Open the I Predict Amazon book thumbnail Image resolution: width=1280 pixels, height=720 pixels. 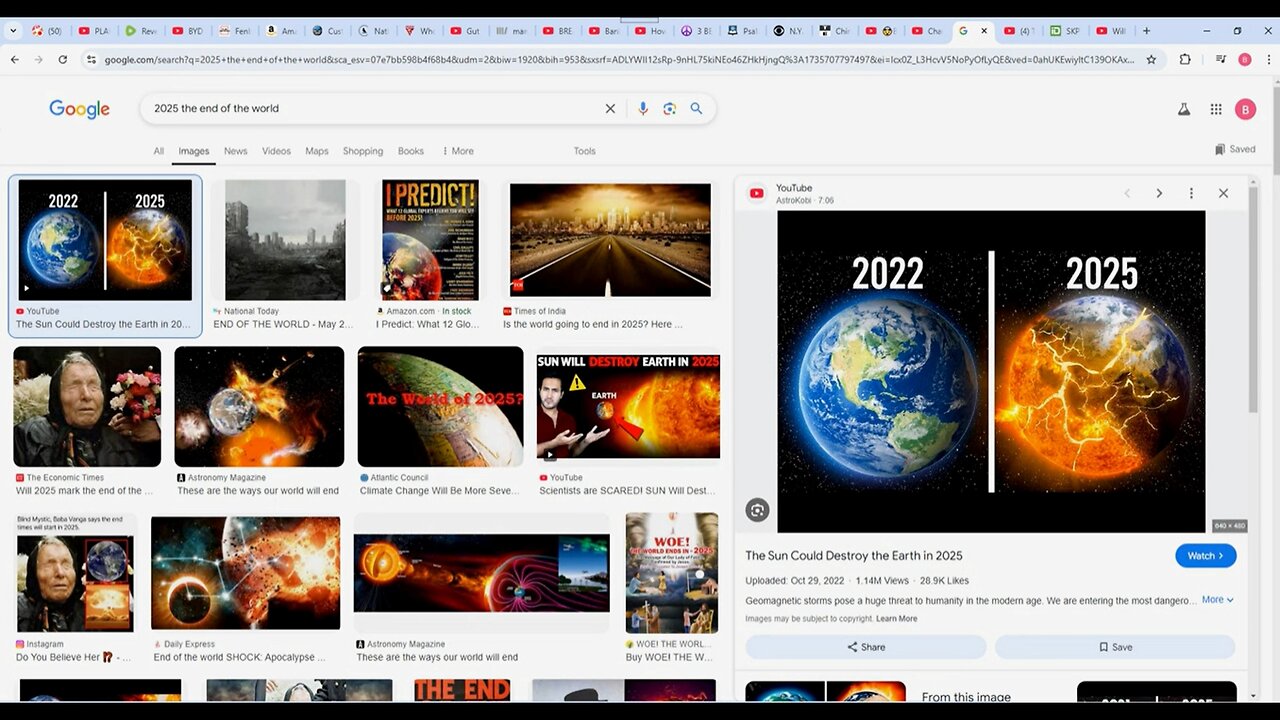click(x=430, y=240)
